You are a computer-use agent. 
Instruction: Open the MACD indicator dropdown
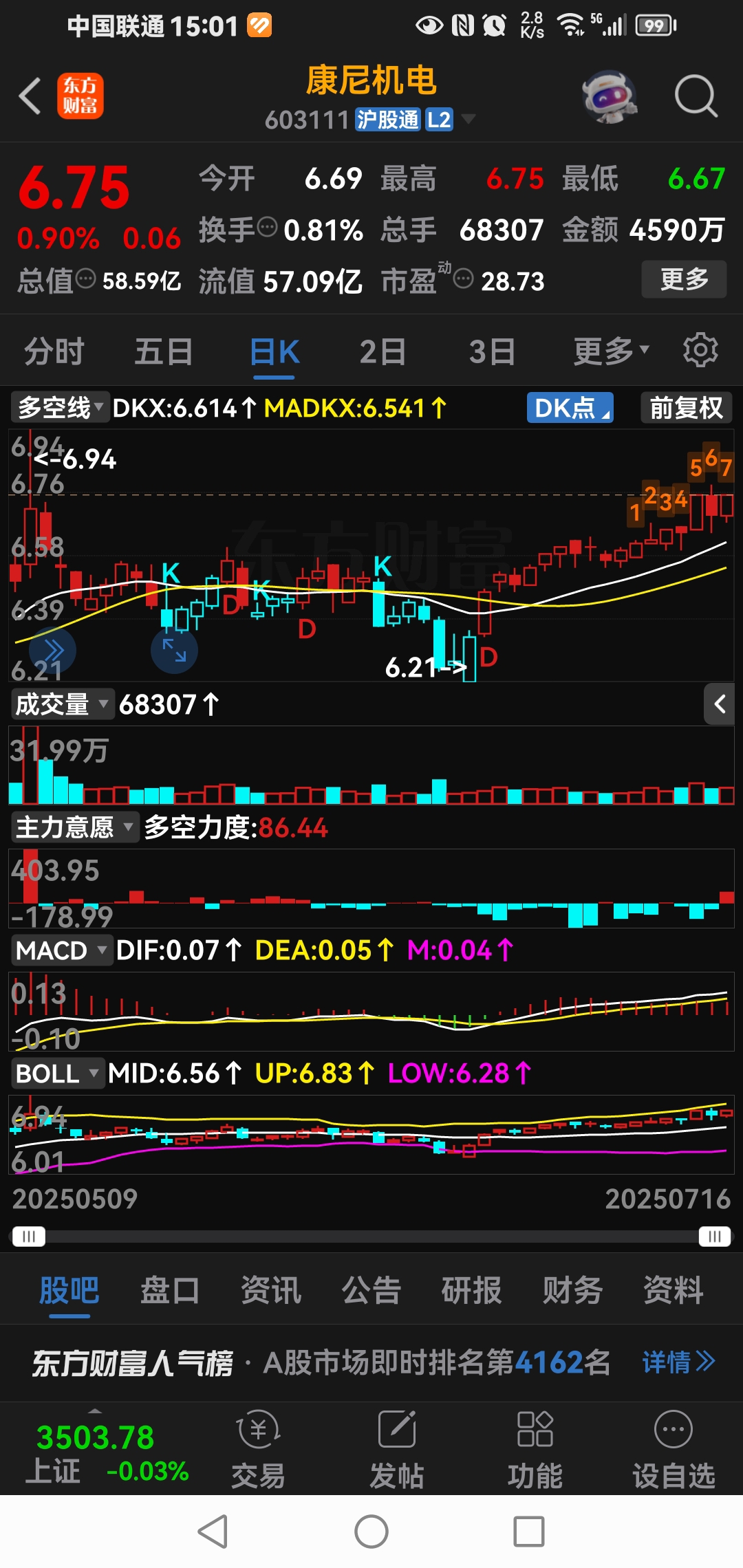61,950
